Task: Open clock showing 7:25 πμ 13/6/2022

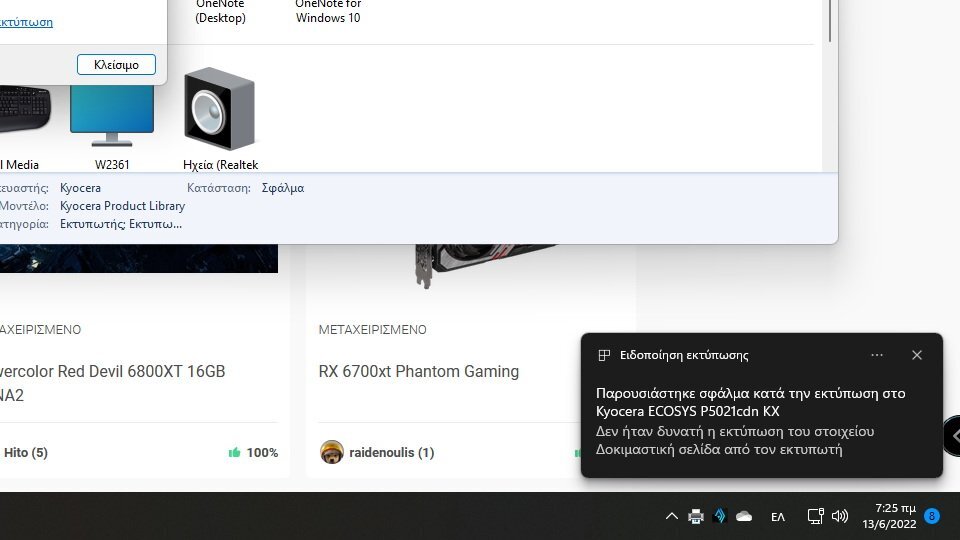Action: [890, 516]
